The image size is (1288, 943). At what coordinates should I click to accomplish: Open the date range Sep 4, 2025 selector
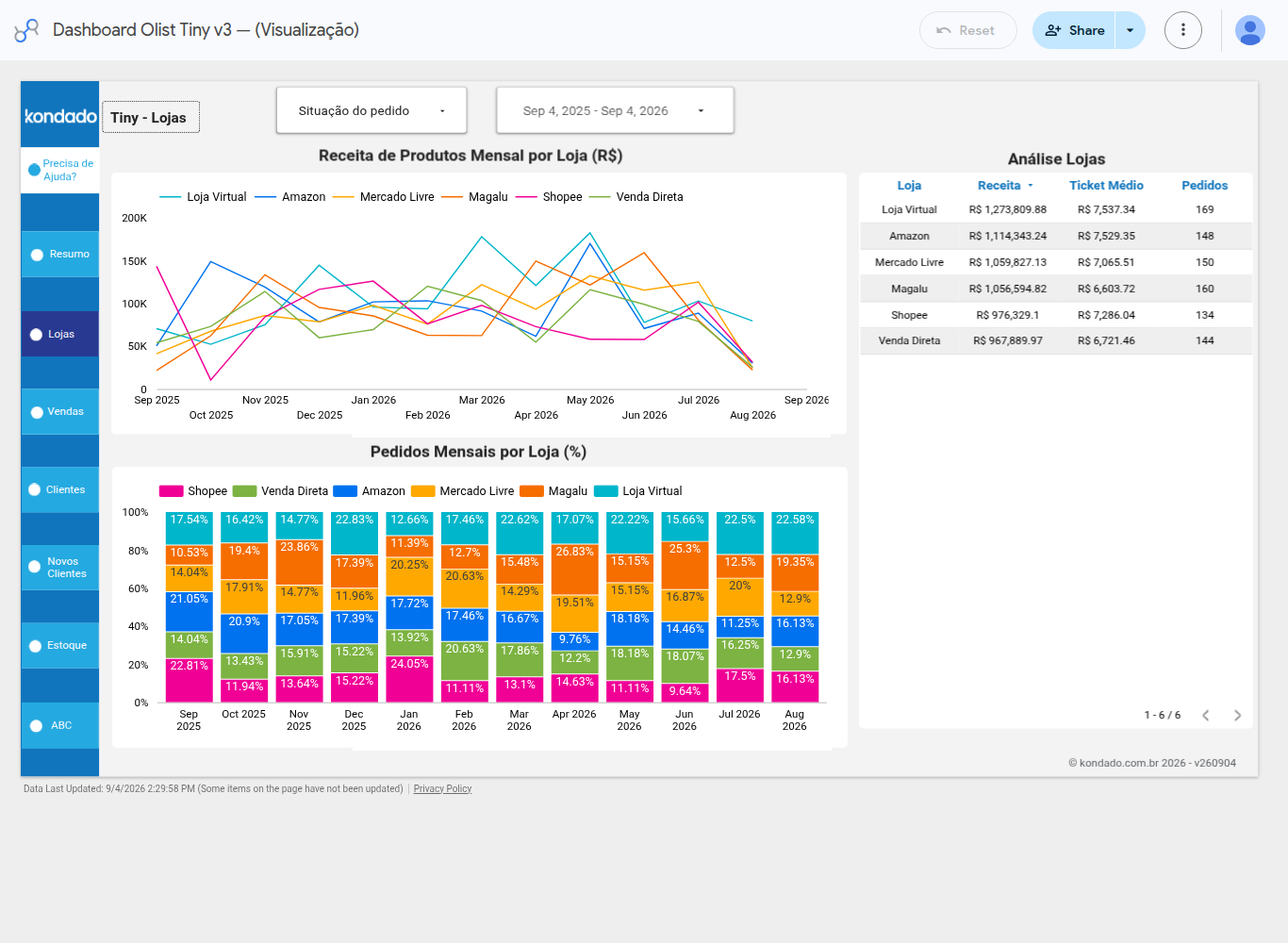[x=615, y=110]
